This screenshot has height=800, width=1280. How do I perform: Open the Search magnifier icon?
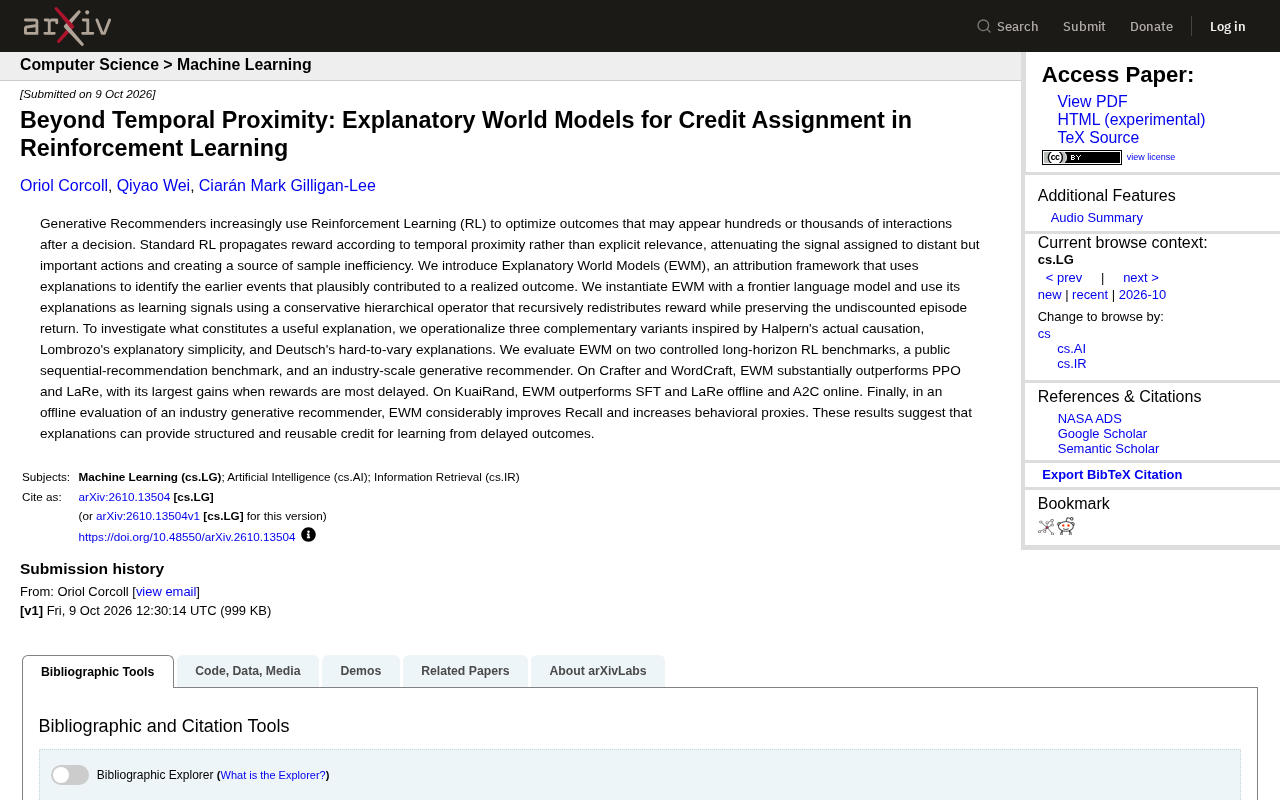pos(984,26)
